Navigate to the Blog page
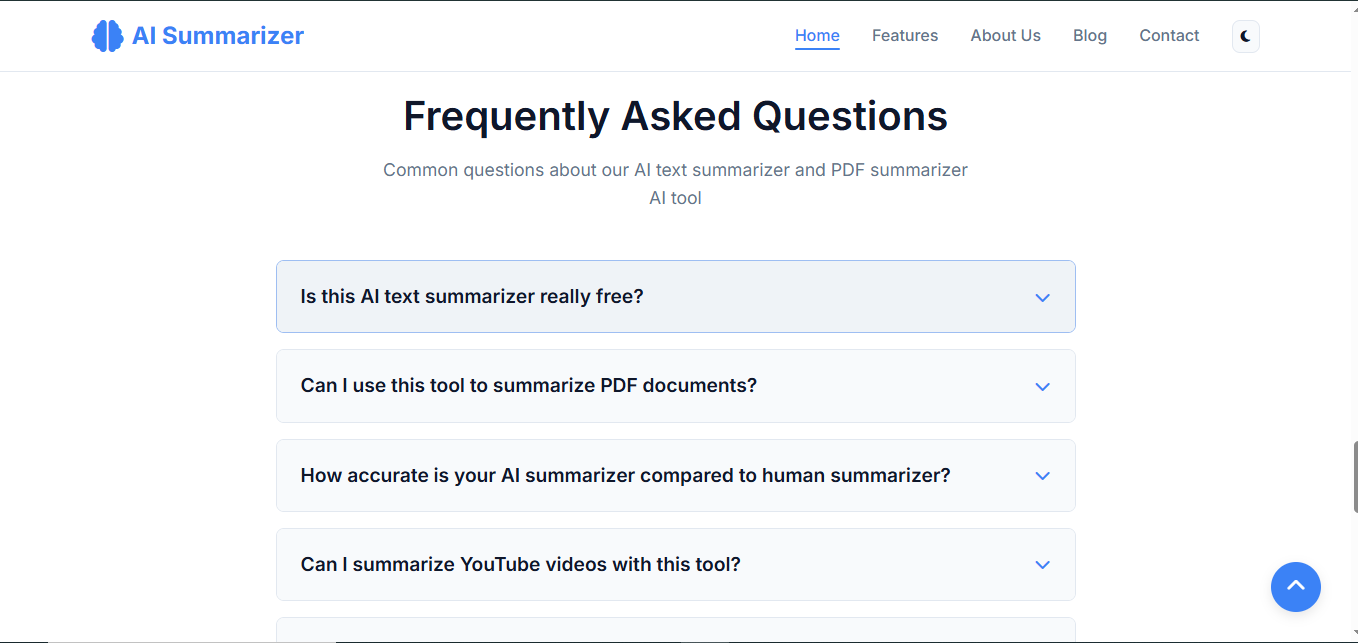Image resolution: width=1358 pixels, height=643 pixels. (x=1089, y=36)
